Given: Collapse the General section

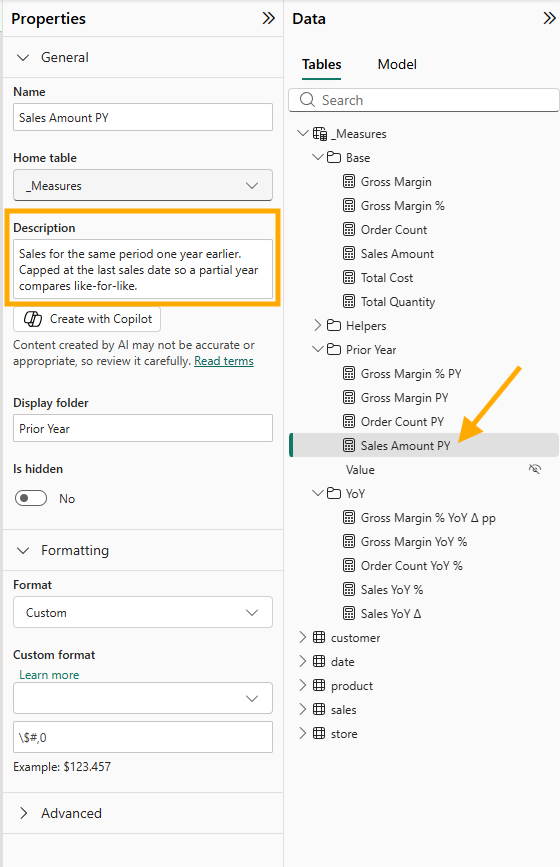Looking at the screenshot, I should pyautogui.click(x=23, y=58).
